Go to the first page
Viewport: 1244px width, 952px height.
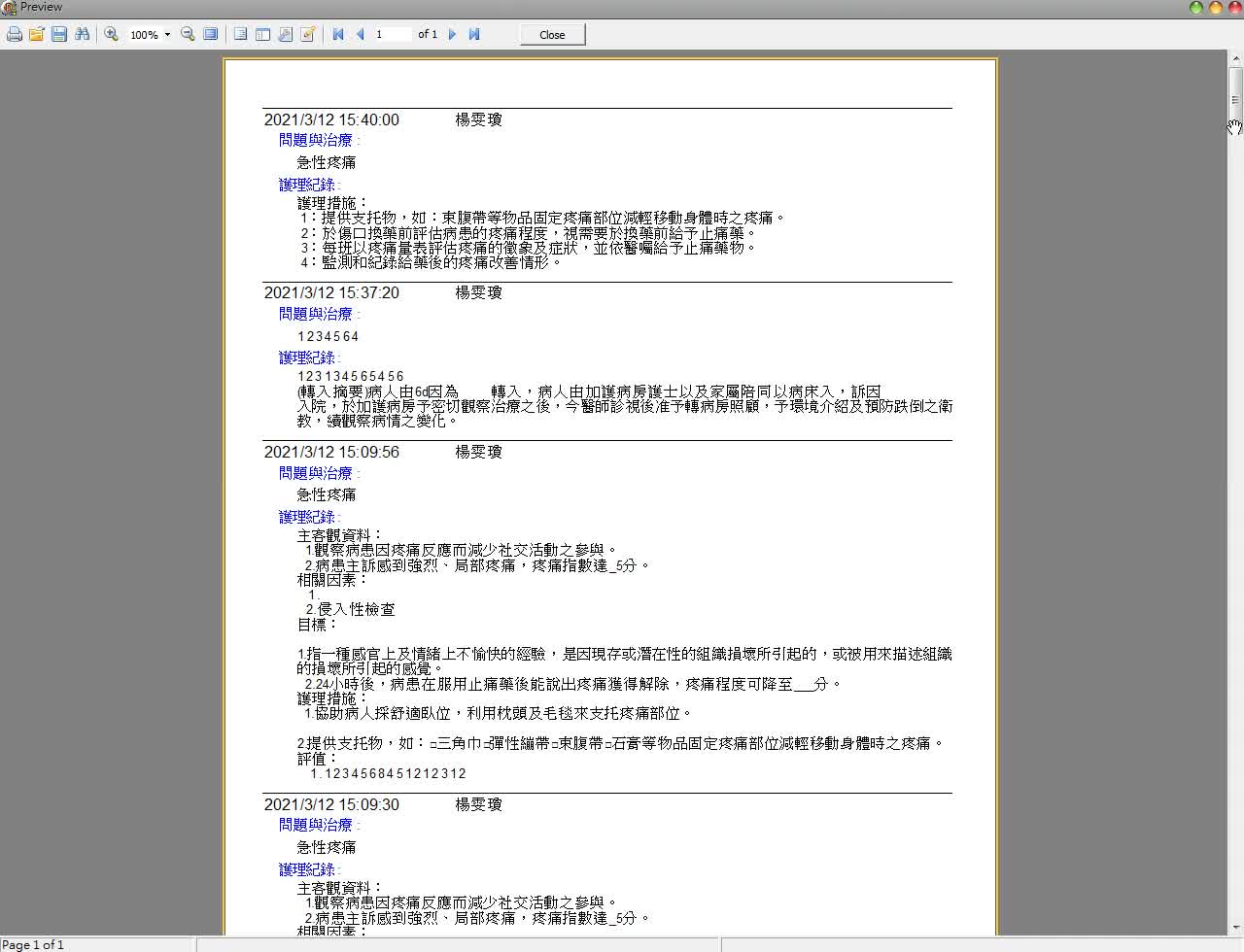click(338, 34)
